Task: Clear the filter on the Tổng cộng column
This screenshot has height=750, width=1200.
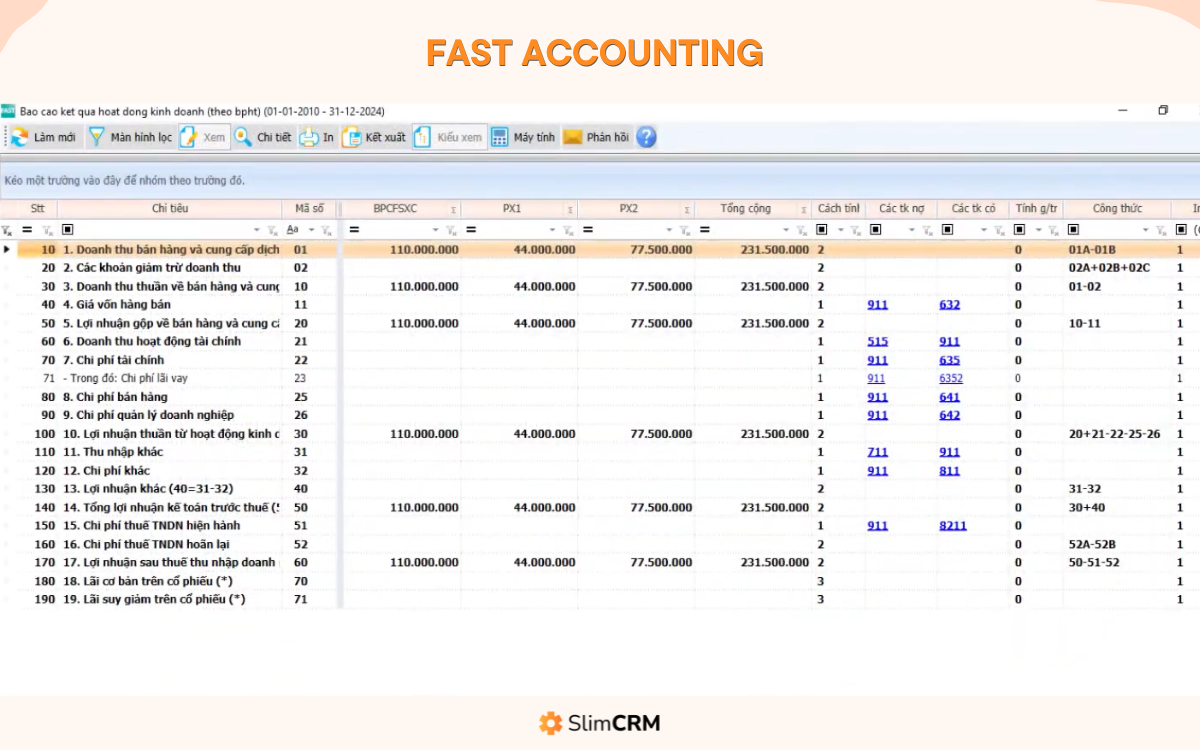Action: click(x=801, y=230)
